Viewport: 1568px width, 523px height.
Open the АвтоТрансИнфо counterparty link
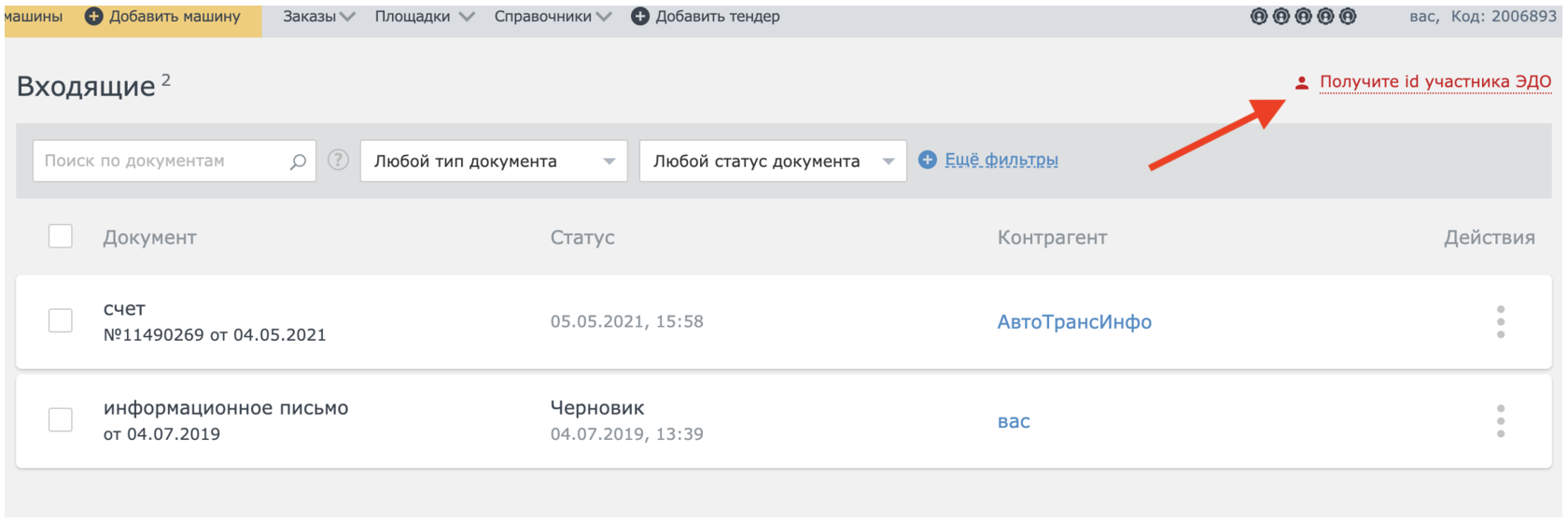click(1074, 322)
